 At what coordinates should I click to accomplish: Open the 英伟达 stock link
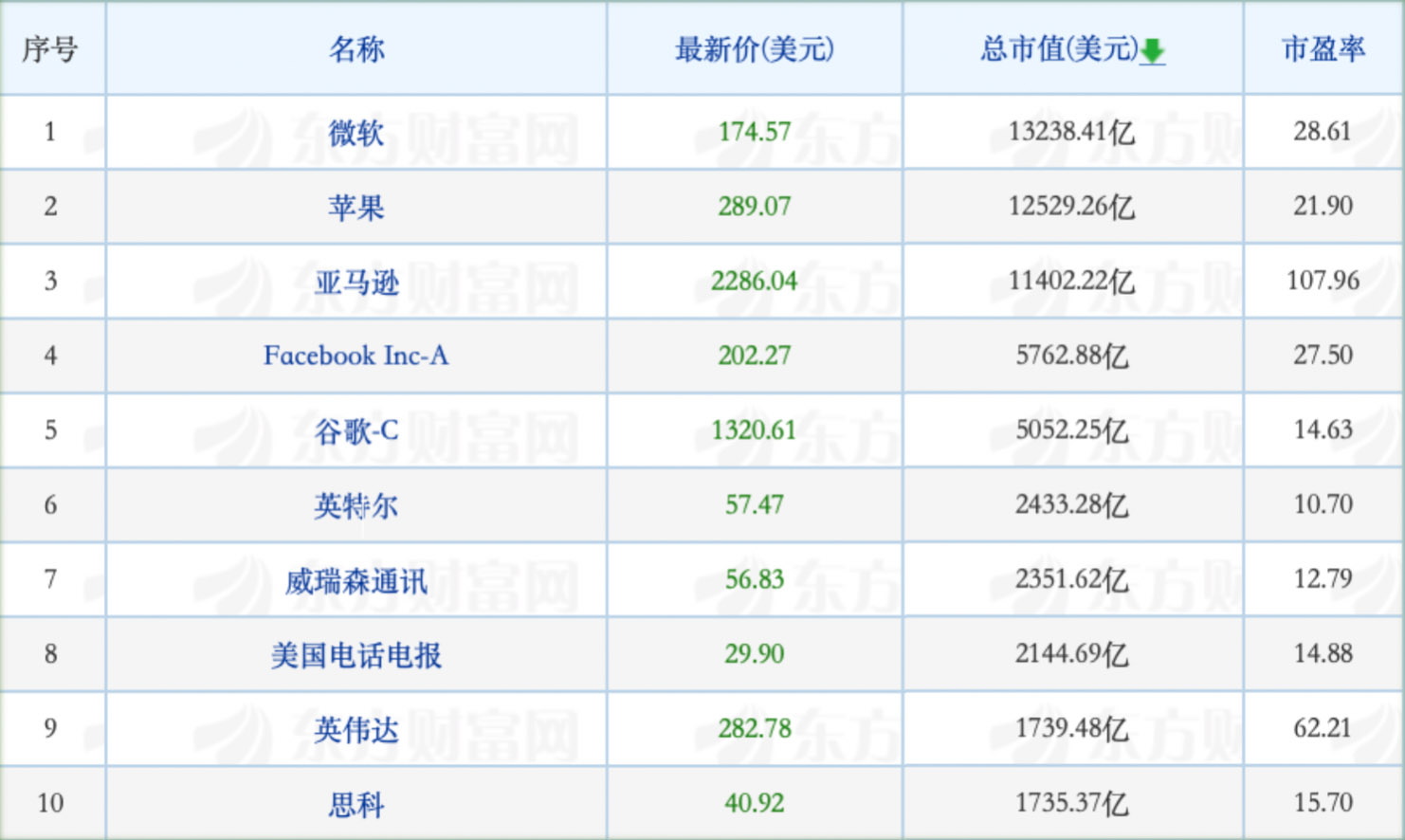click(x=356, y=729)
